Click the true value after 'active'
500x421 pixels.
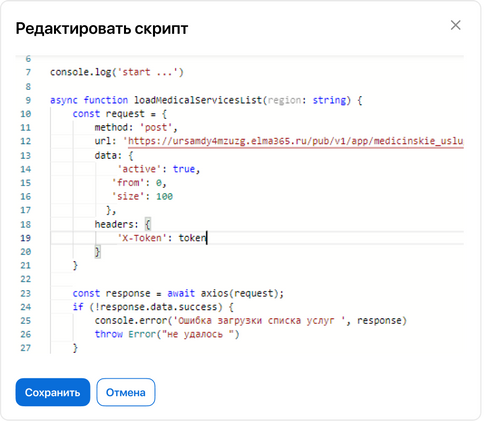click(184, 169)
